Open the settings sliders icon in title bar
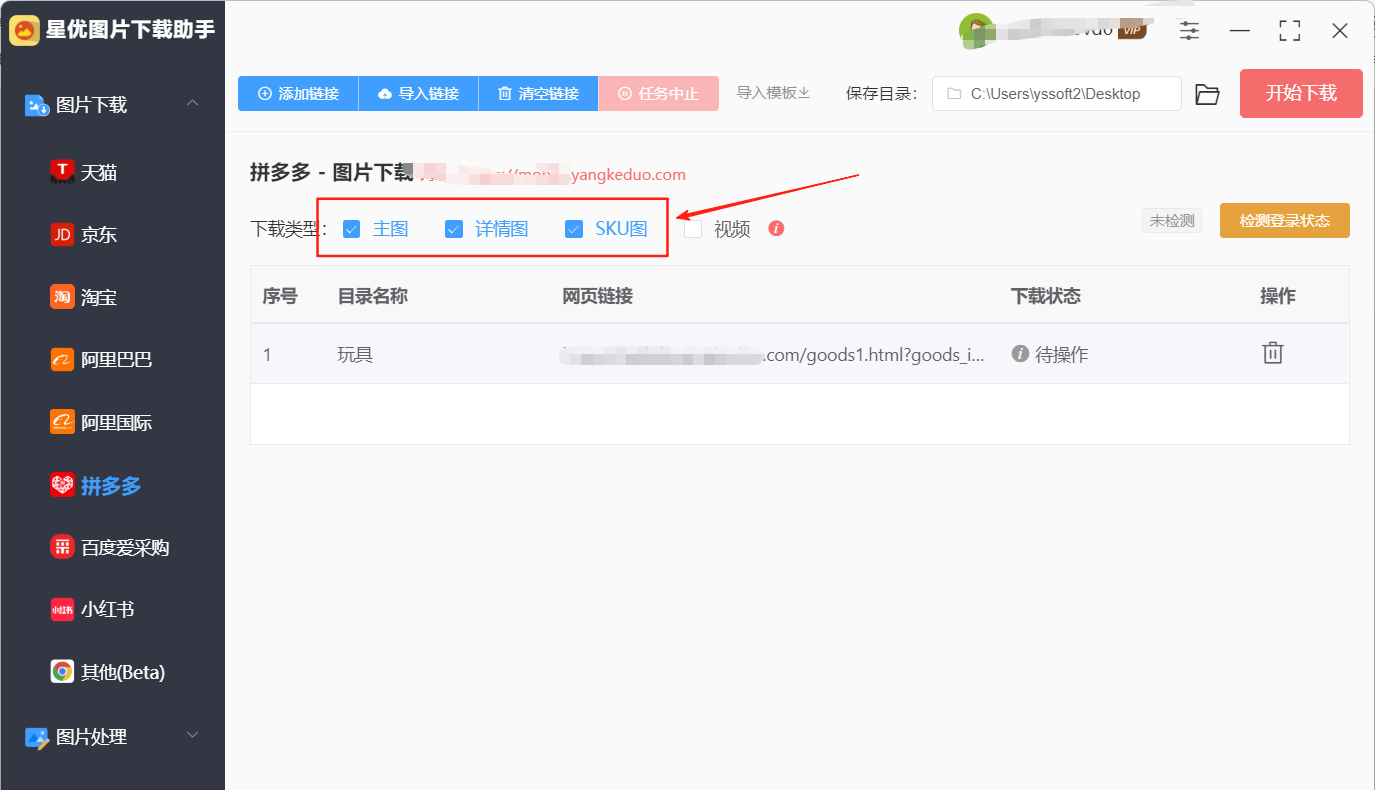1375x790 pixels. (1189, 30)
